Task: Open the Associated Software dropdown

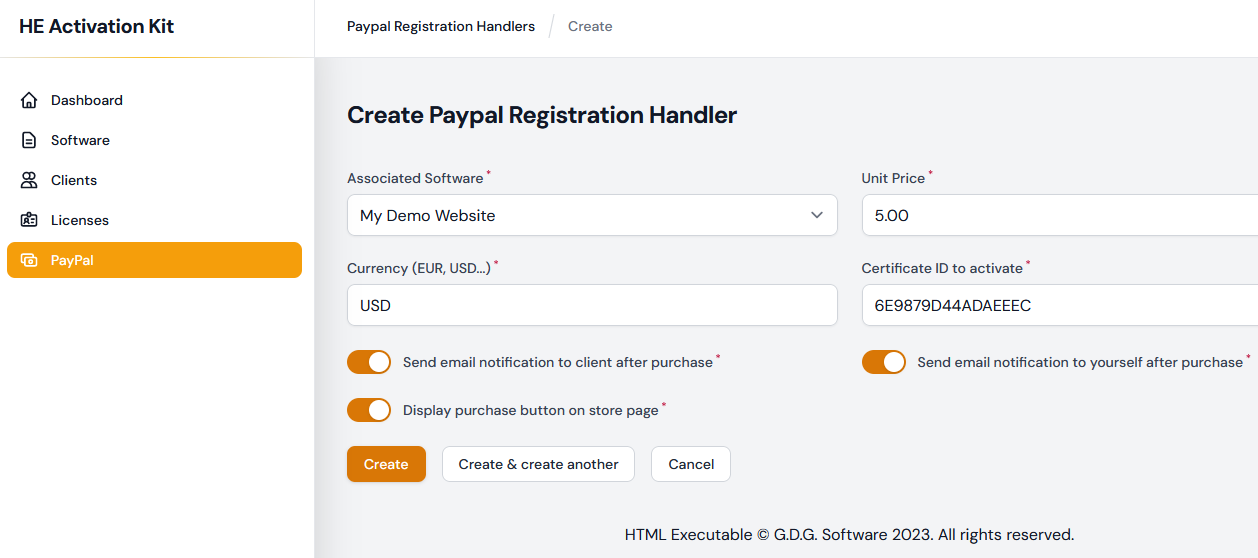Action: [580, 215]
